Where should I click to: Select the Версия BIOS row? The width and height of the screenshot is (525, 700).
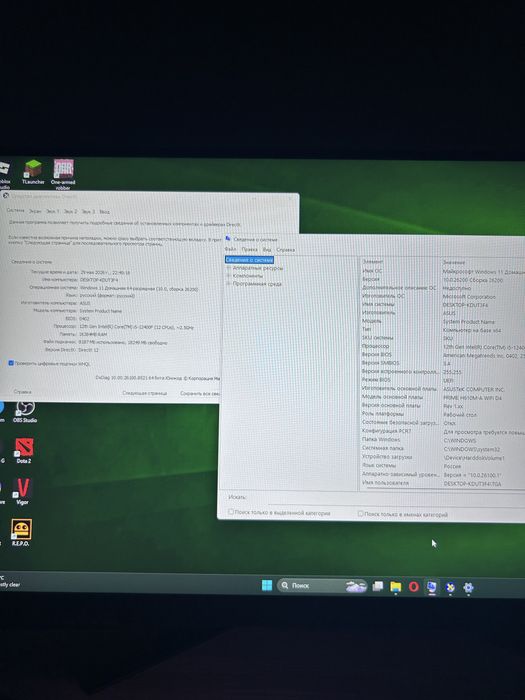click(x=443, y=355)
